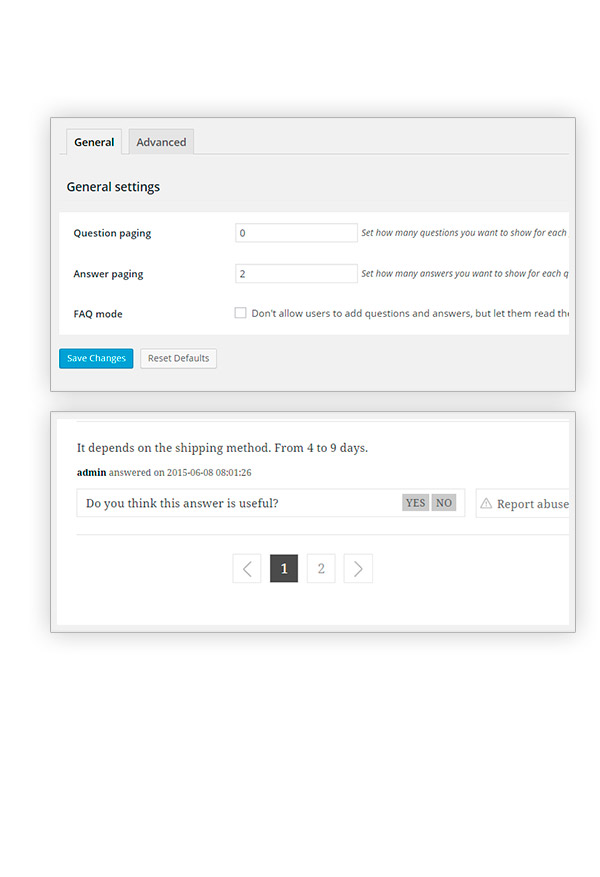600x877 pixels.
Task: Vote YES on answer usefulness
Action: [x=415, y=503]
